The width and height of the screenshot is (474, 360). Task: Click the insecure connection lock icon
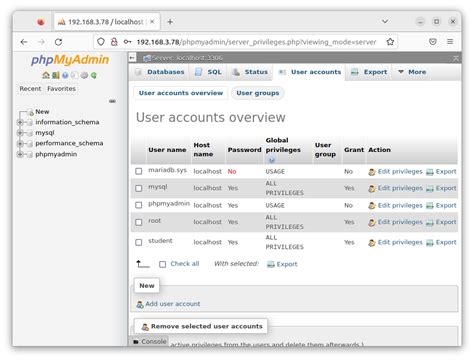114,42
